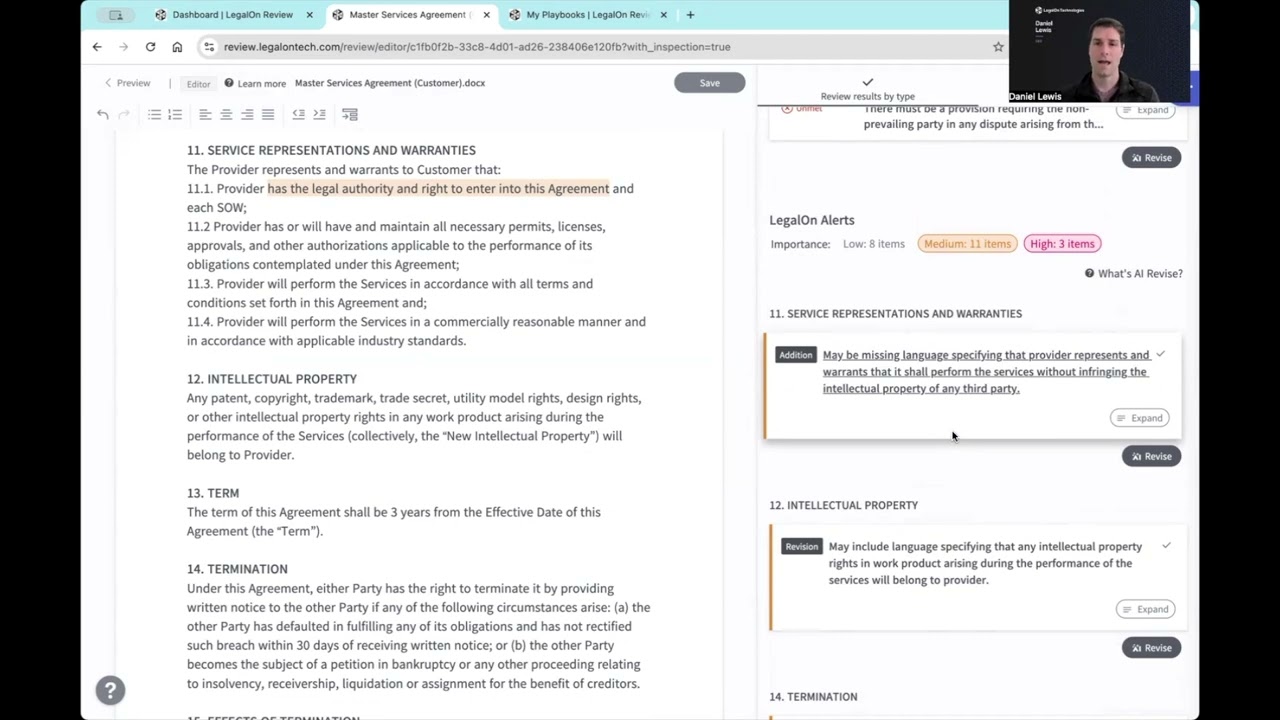Click the presenter webcam video thumbnail
1280x720 pixels.
pos(1099,52)
